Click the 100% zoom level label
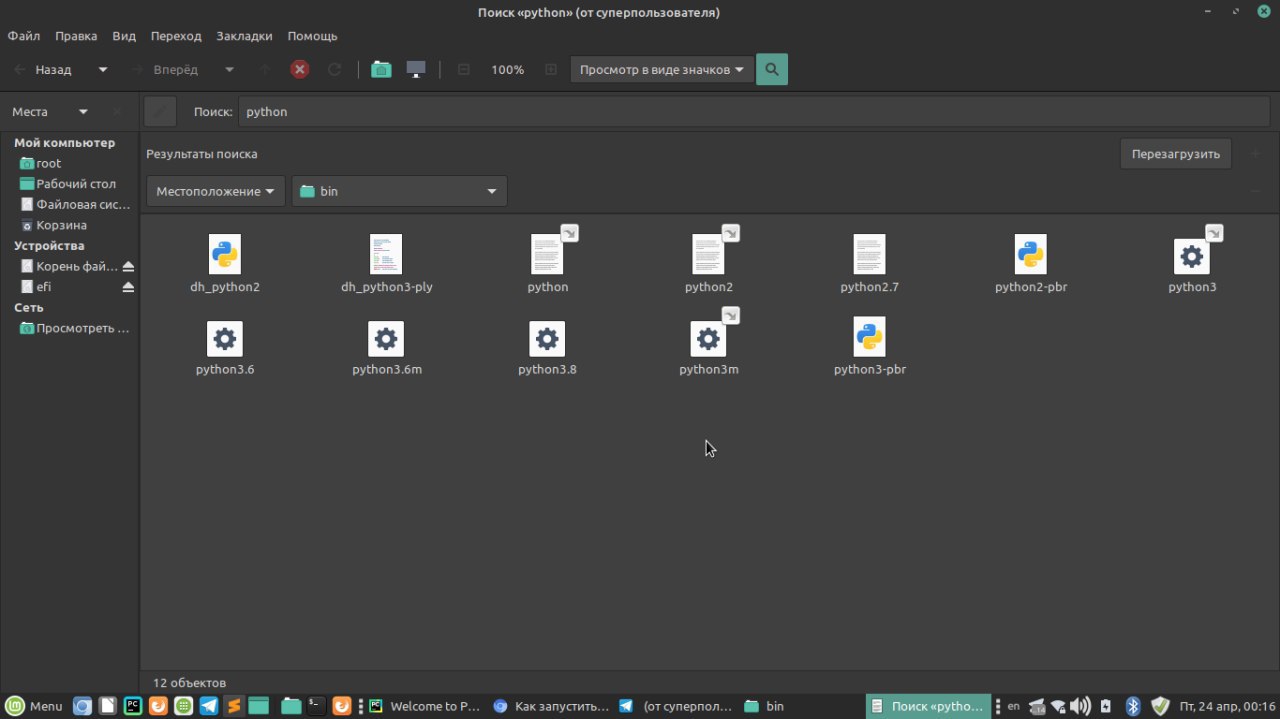This screenshot has height=719, width=1280. (508, 70)
